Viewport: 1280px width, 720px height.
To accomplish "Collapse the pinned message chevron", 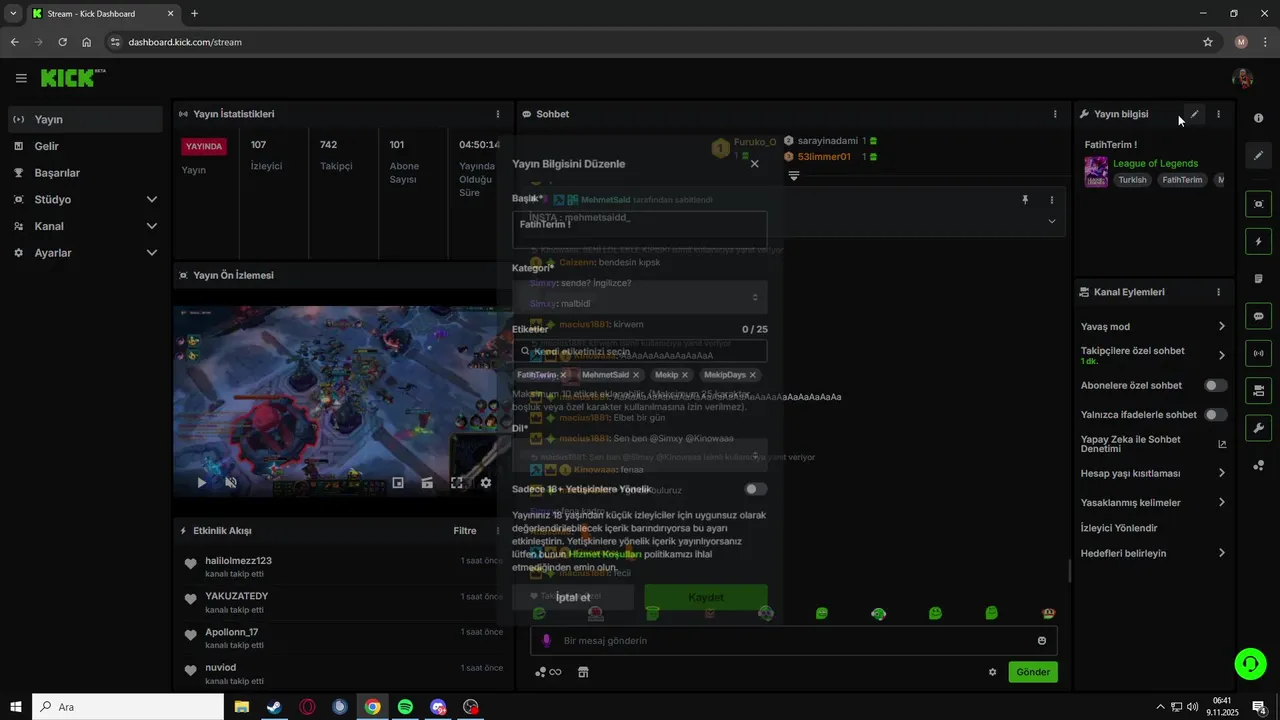I will coord(1051,221).
